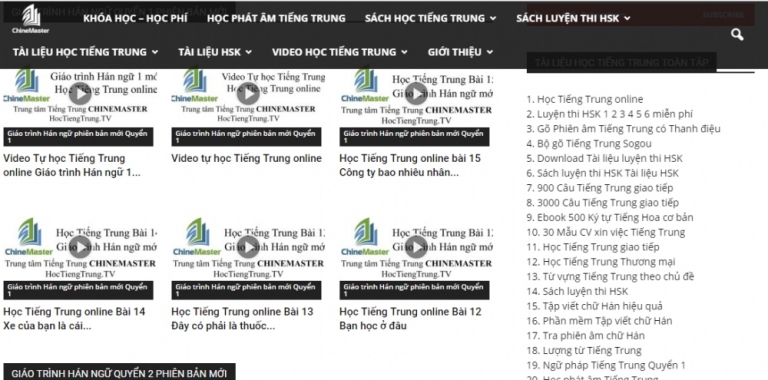Open the KHÓA HỌC – HỌC PHÍ menu
Screen dimensions: 768x380
click(x=135, y=19)
